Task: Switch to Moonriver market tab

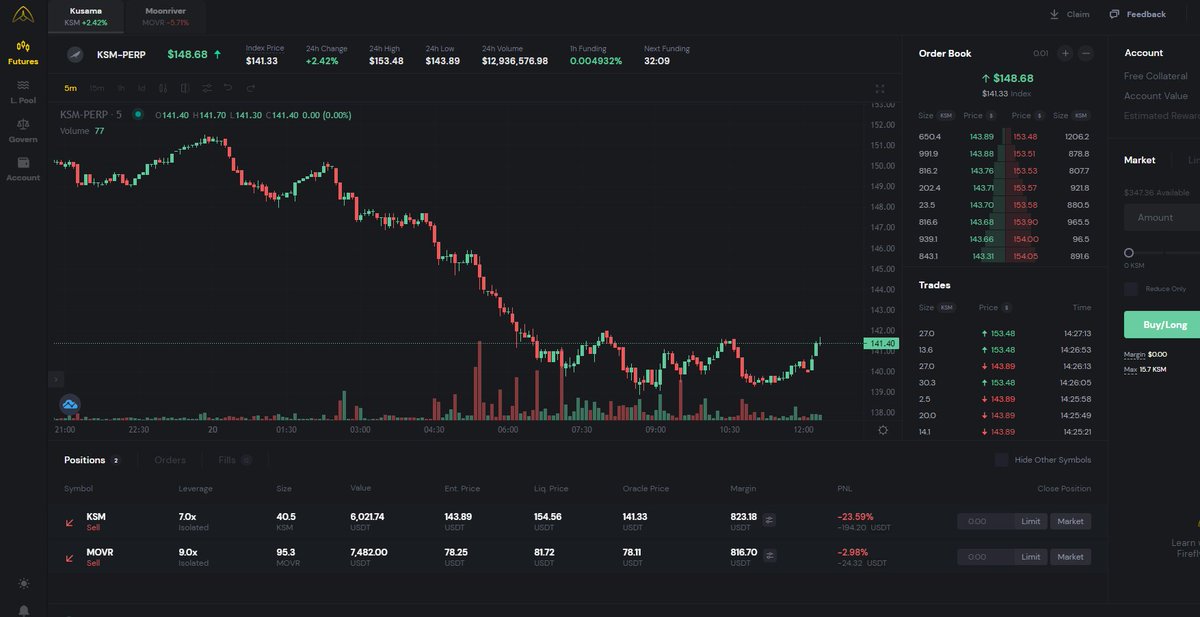Action: point(165,15)
